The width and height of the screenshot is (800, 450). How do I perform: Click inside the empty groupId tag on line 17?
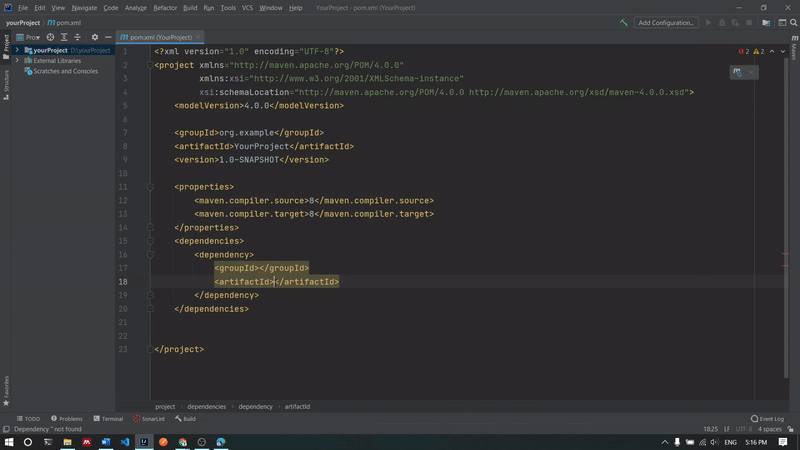[x=259, y=268]
